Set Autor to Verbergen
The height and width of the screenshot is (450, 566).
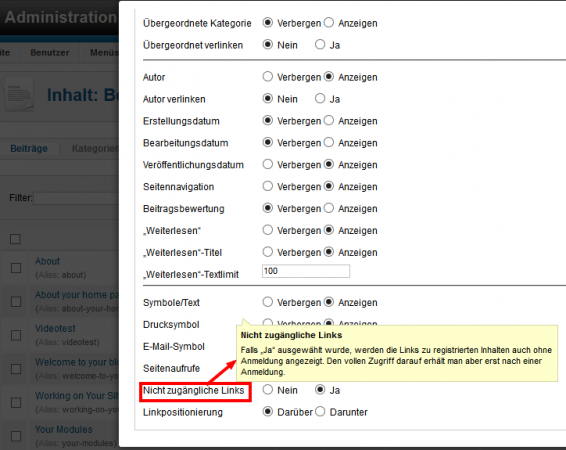tap(267, 77)
